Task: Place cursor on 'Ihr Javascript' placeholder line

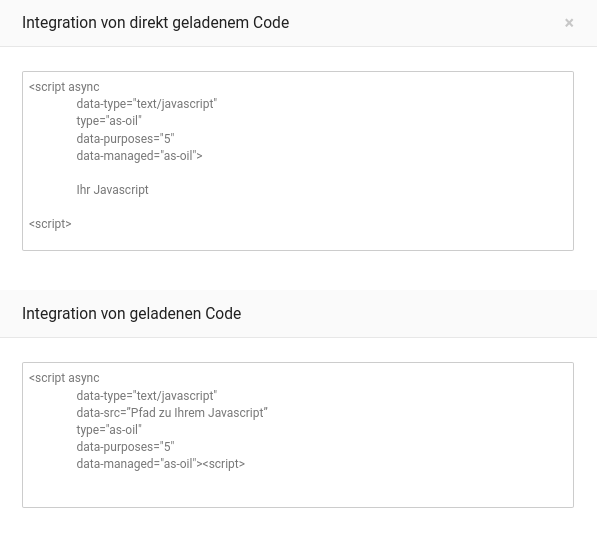Action: click(112, 190)
